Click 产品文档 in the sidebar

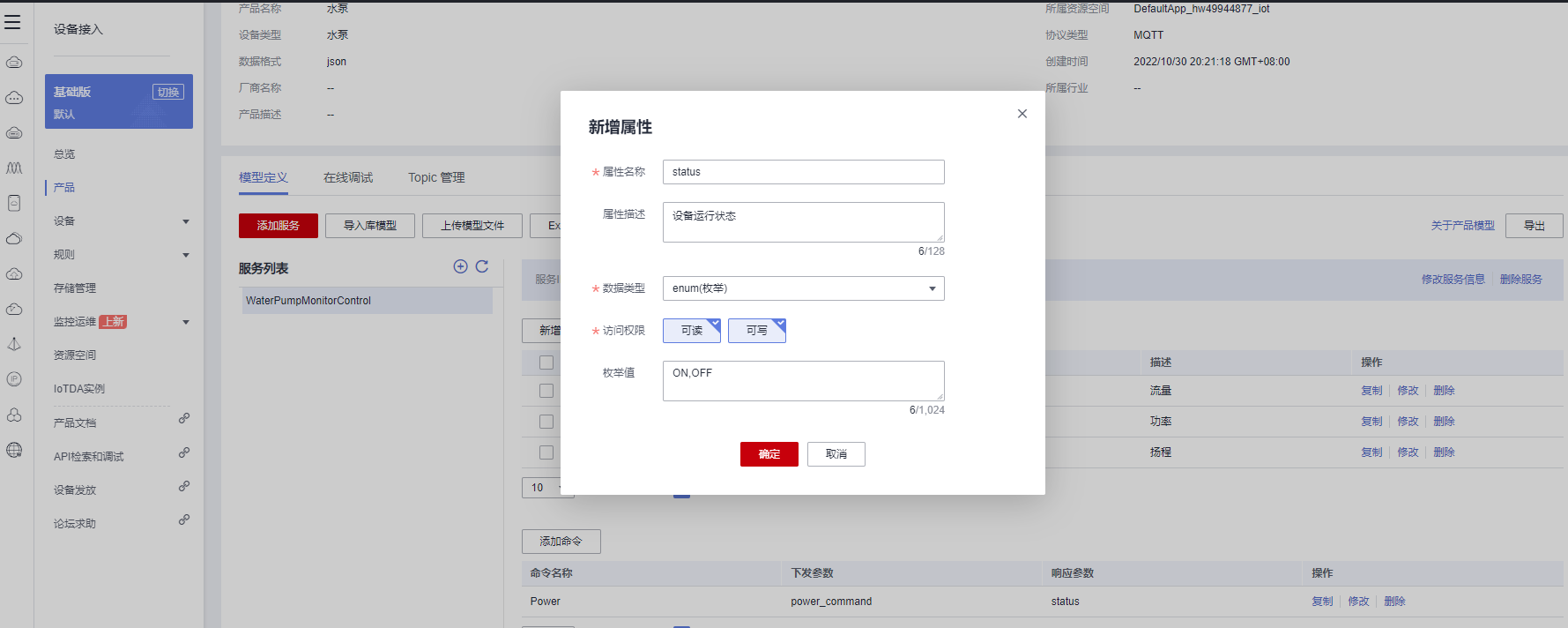click(x=75, y=423)
